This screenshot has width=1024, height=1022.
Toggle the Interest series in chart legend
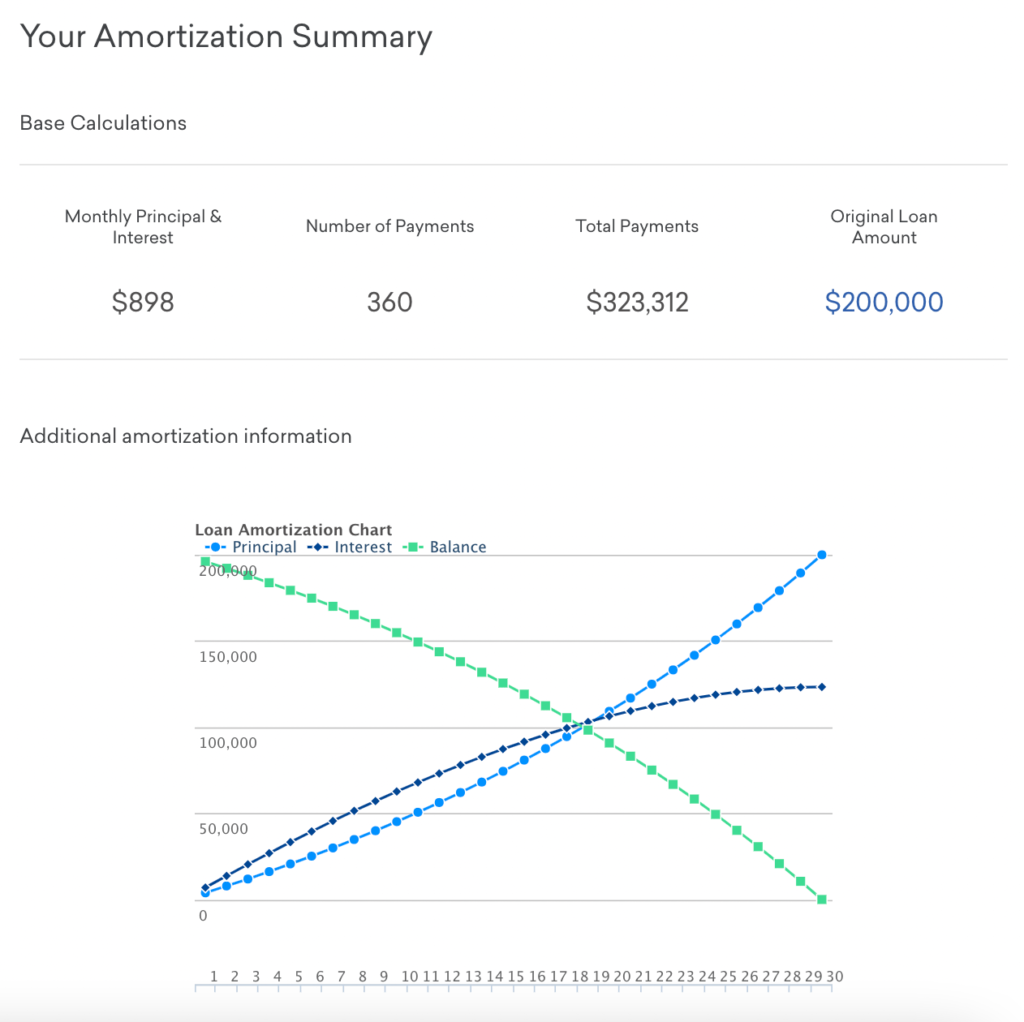(x=363, y=547)
